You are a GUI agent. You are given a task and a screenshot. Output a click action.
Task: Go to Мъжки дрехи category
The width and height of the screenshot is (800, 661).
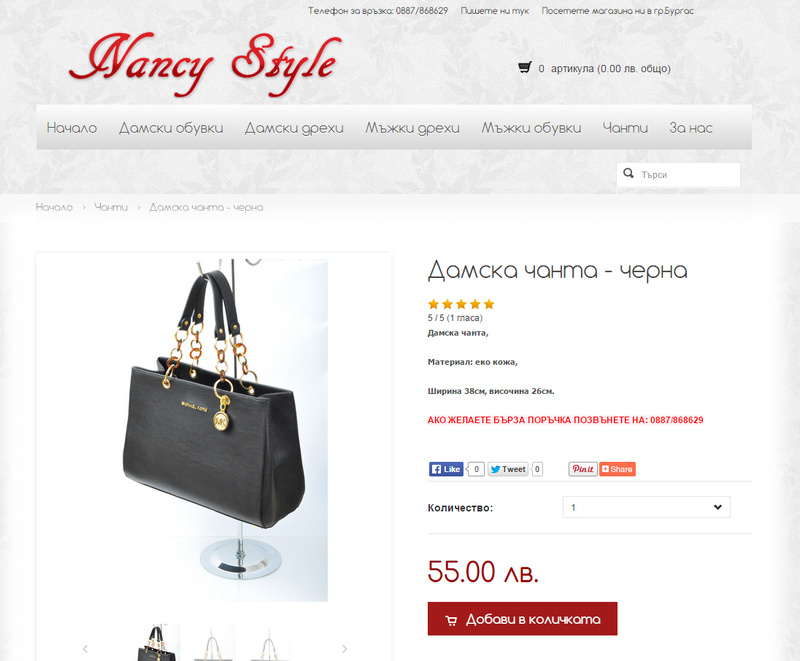point(412,128)
